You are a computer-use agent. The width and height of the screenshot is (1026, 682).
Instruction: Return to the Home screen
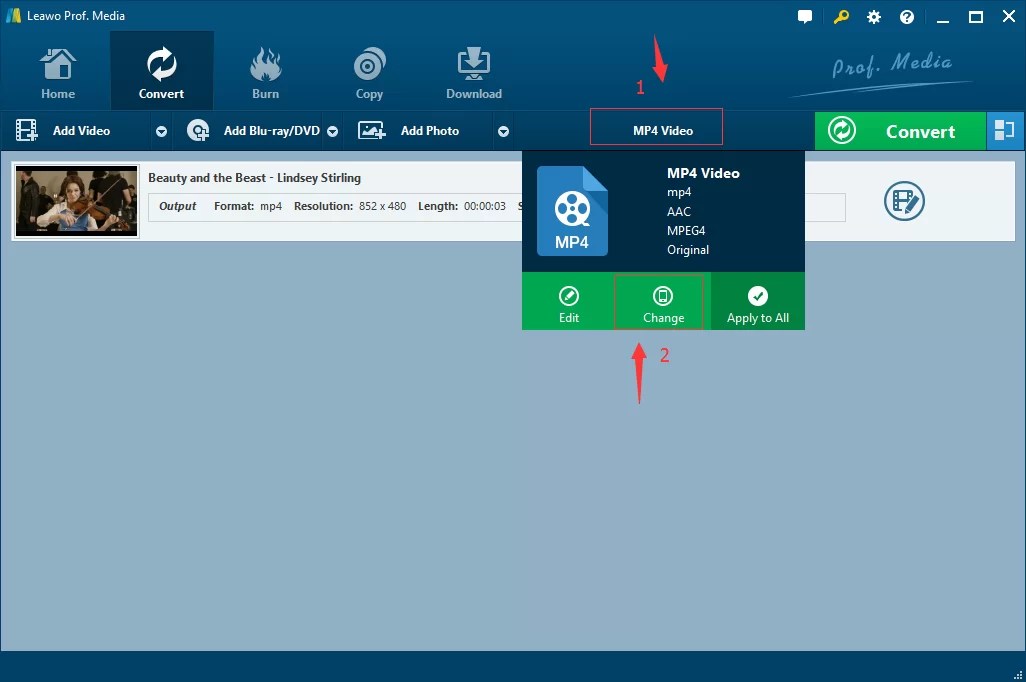(x=57, y=70)
